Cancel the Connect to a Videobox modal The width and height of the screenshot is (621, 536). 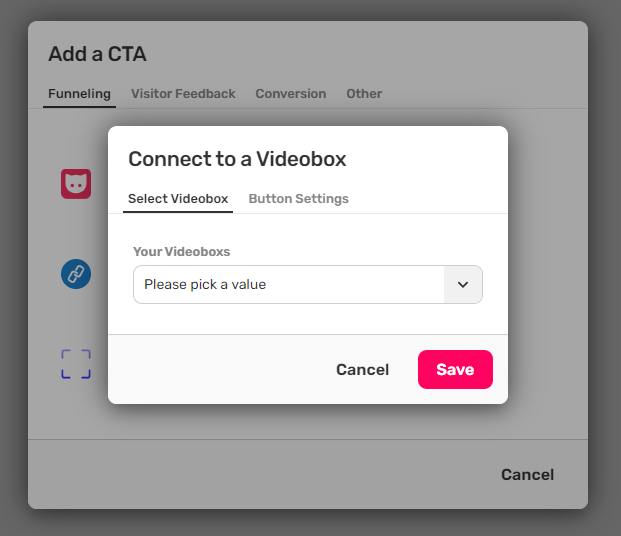pyautogui.click(x=362, y=370)
